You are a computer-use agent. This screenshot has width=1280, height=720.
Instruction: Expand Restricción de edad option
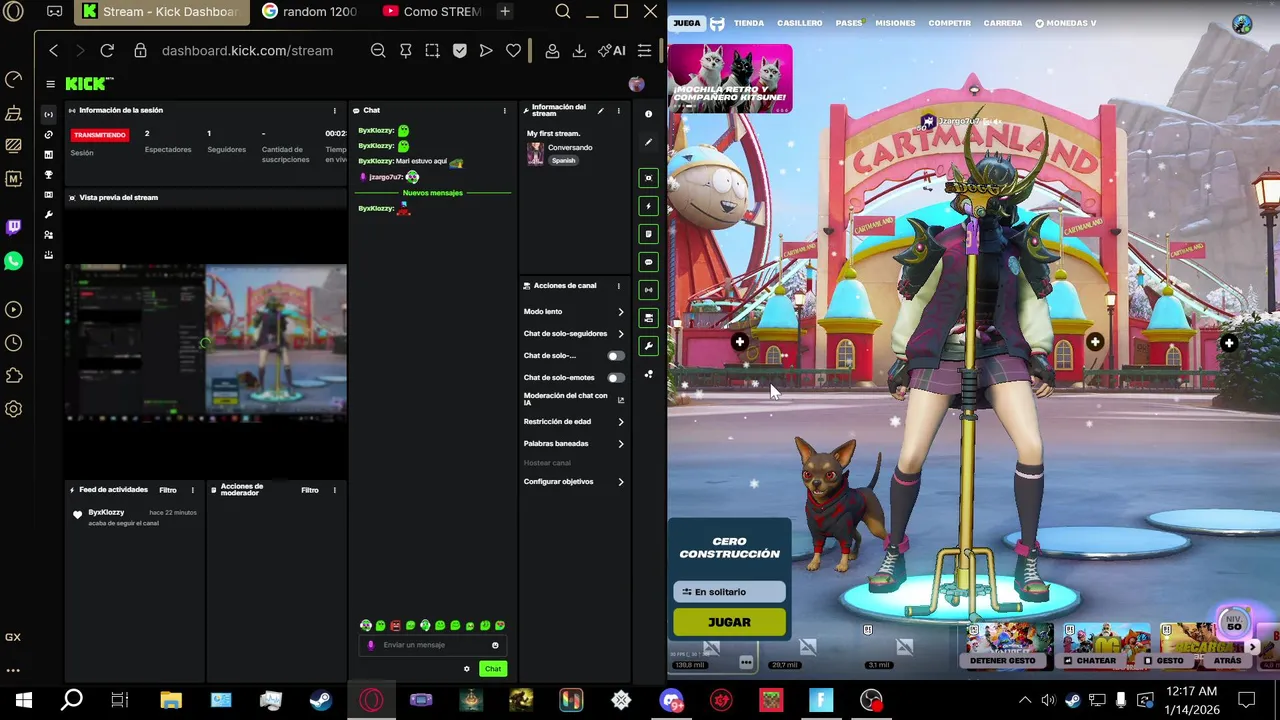point(574,422)
